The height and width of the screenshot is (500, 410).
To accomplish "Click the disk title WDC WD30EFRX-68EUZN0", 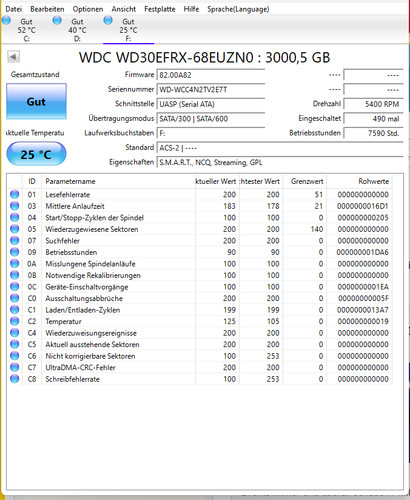I will coord(166,58).
